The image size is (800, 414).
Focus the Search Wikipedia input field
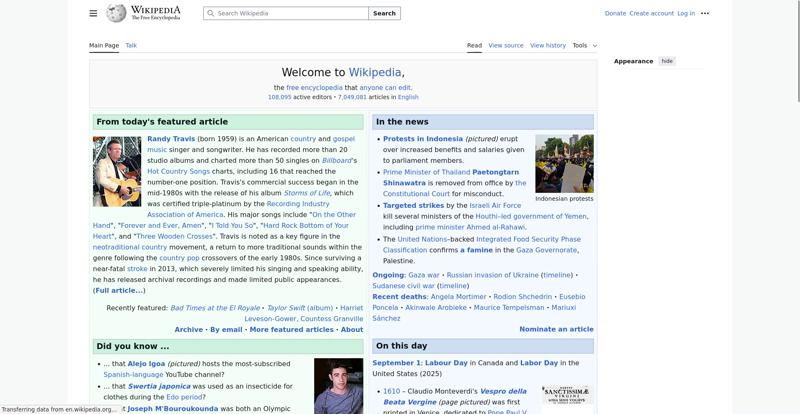(x=286, y=13)
